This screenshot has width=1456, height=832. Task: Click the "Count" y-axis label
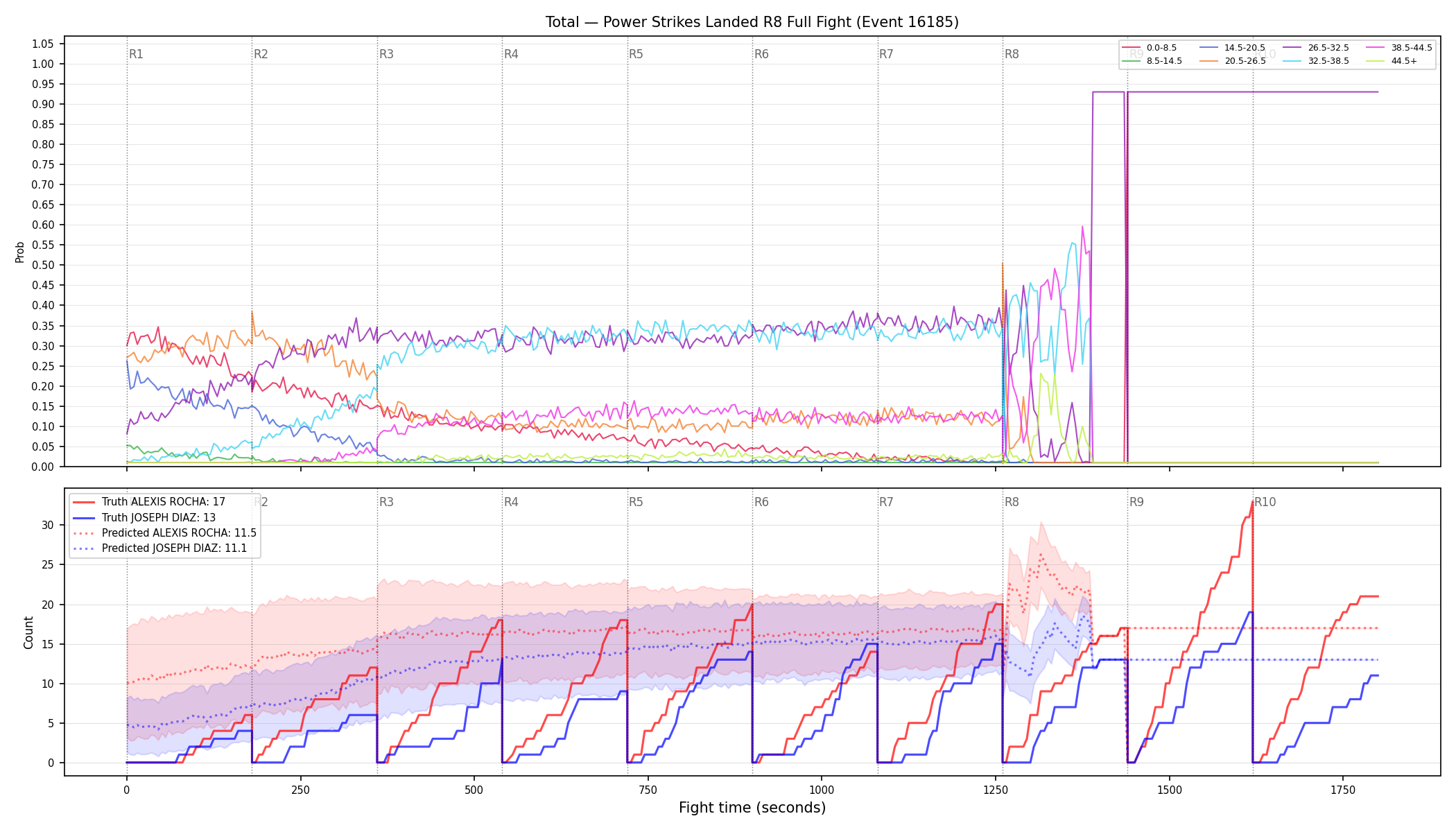pos(28,632)
